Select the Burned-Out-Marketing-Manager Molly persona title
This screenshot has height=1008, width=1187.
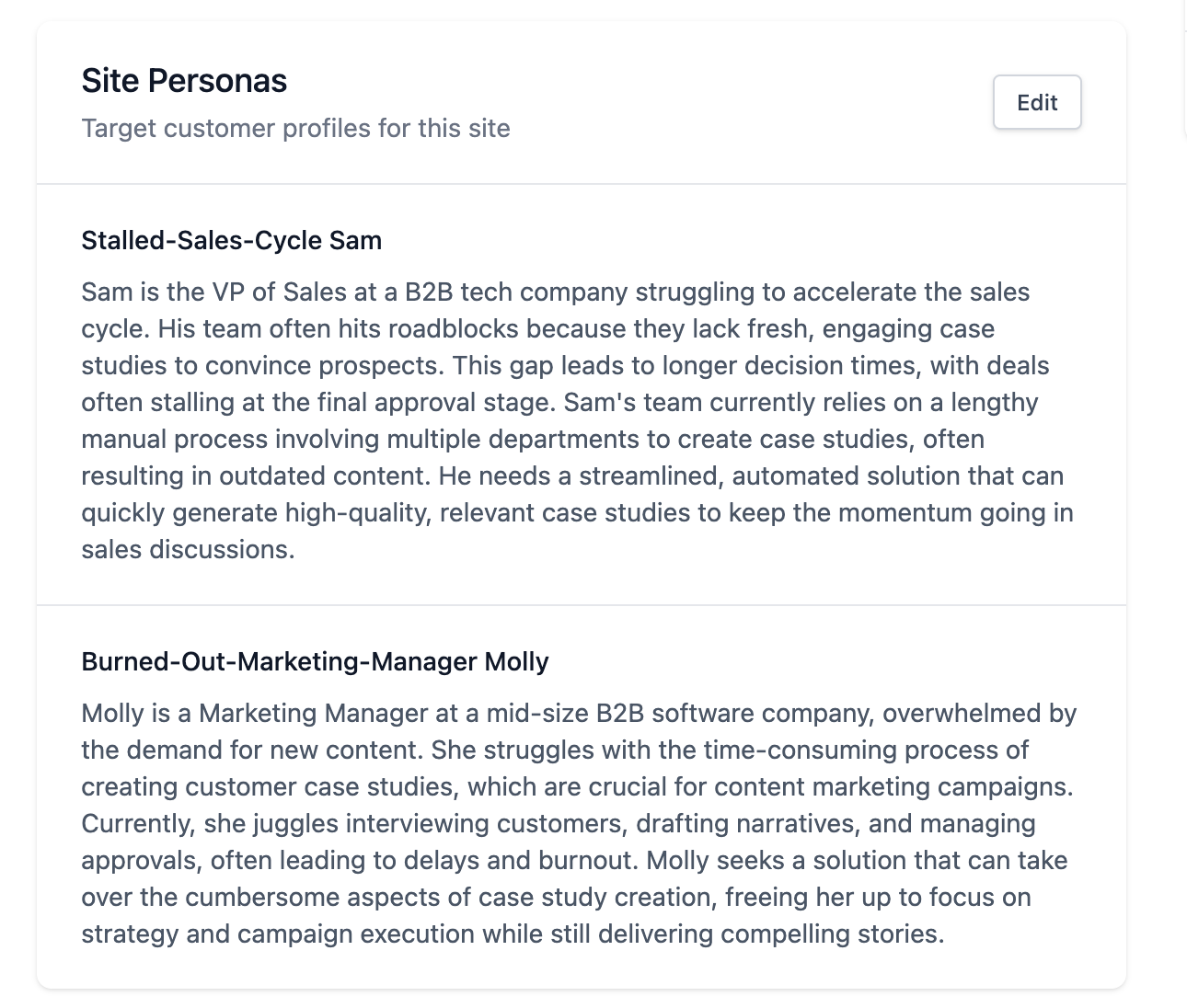[315, 661]
